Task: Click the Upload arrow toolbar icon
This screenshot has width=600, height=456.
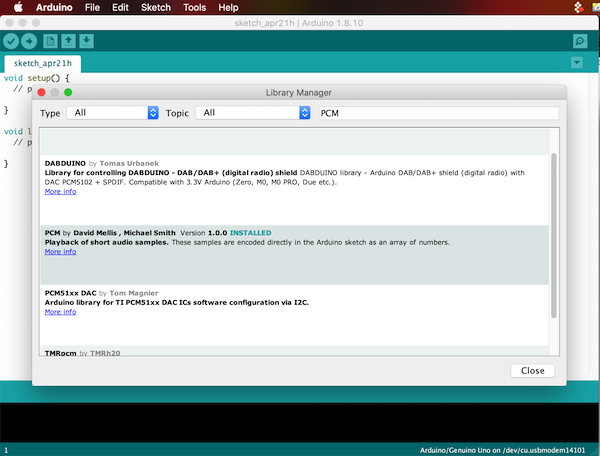Action: pos(29,41)
